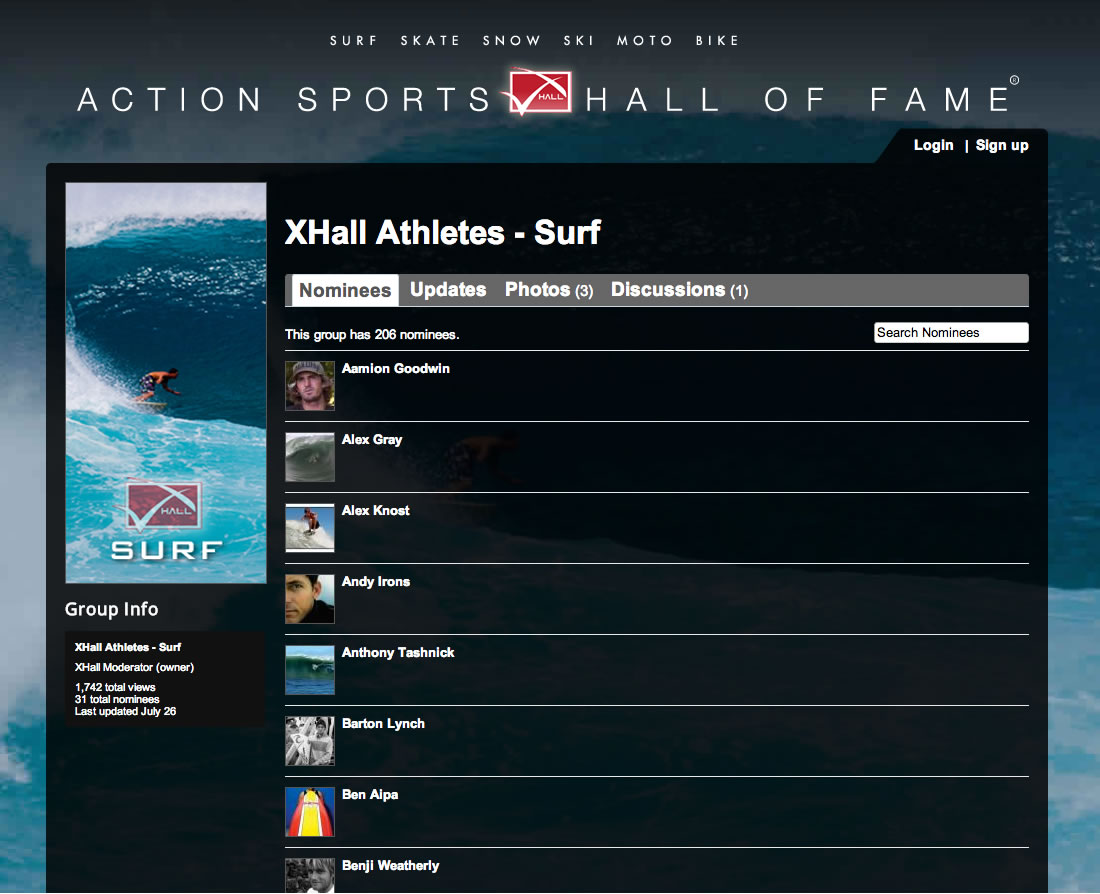Click the XHall Athletes - Surf page heading

443,232
